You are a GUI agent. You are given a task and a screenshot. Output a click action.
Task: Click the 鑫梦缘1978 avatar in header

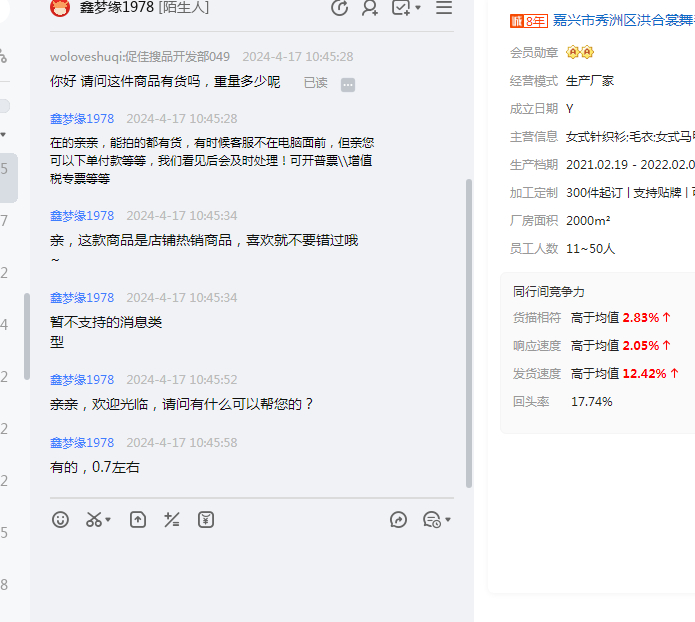[x=60, y=8]
